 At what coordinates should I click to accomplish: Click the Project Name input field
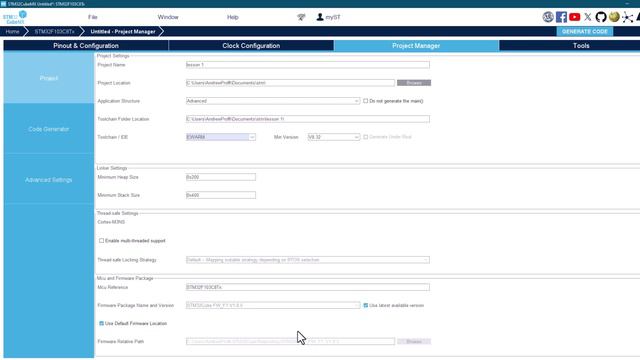(308, 65)
